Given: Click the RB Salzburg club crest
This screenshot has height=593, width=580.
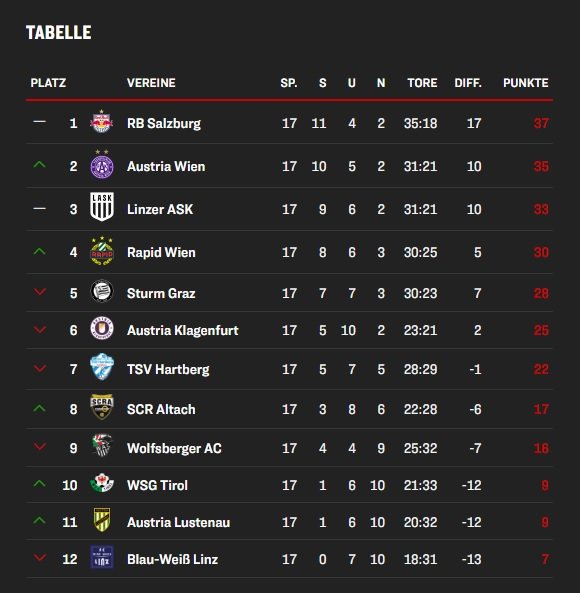Looking at the screenshot, I should 102,121.
